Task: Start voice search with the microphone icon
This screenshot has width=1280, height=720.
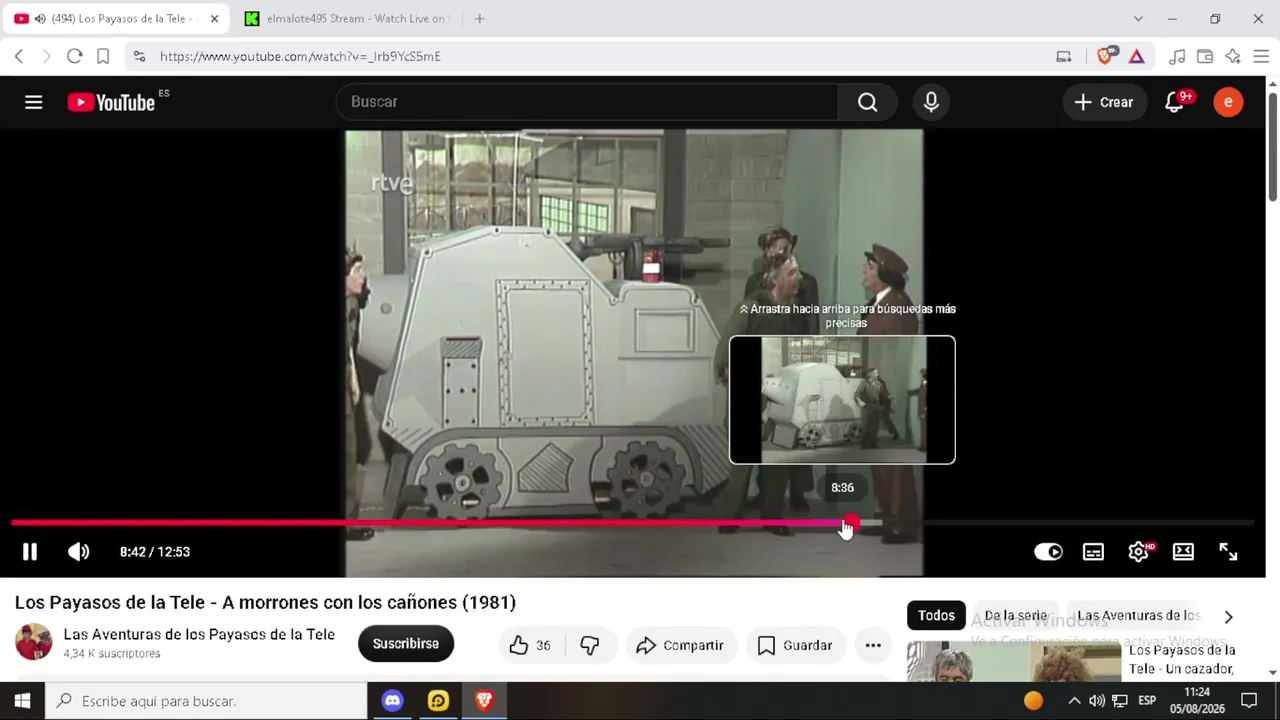Action: (x=931, y=102)
